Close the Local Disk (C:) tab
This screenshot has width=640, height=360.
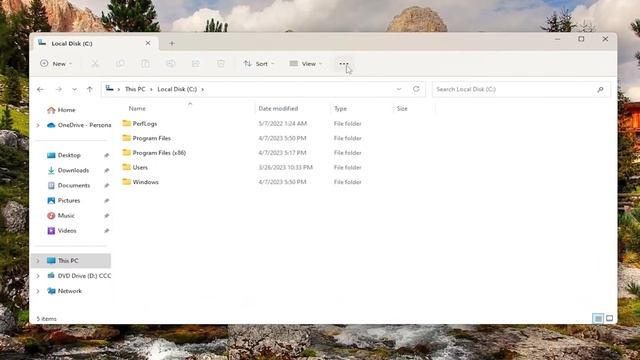click(x=148, y=43)
